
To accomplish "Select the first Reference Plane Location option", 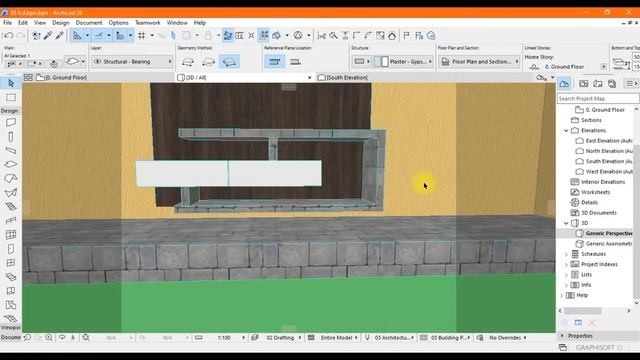I will click(x=274, y=62).
